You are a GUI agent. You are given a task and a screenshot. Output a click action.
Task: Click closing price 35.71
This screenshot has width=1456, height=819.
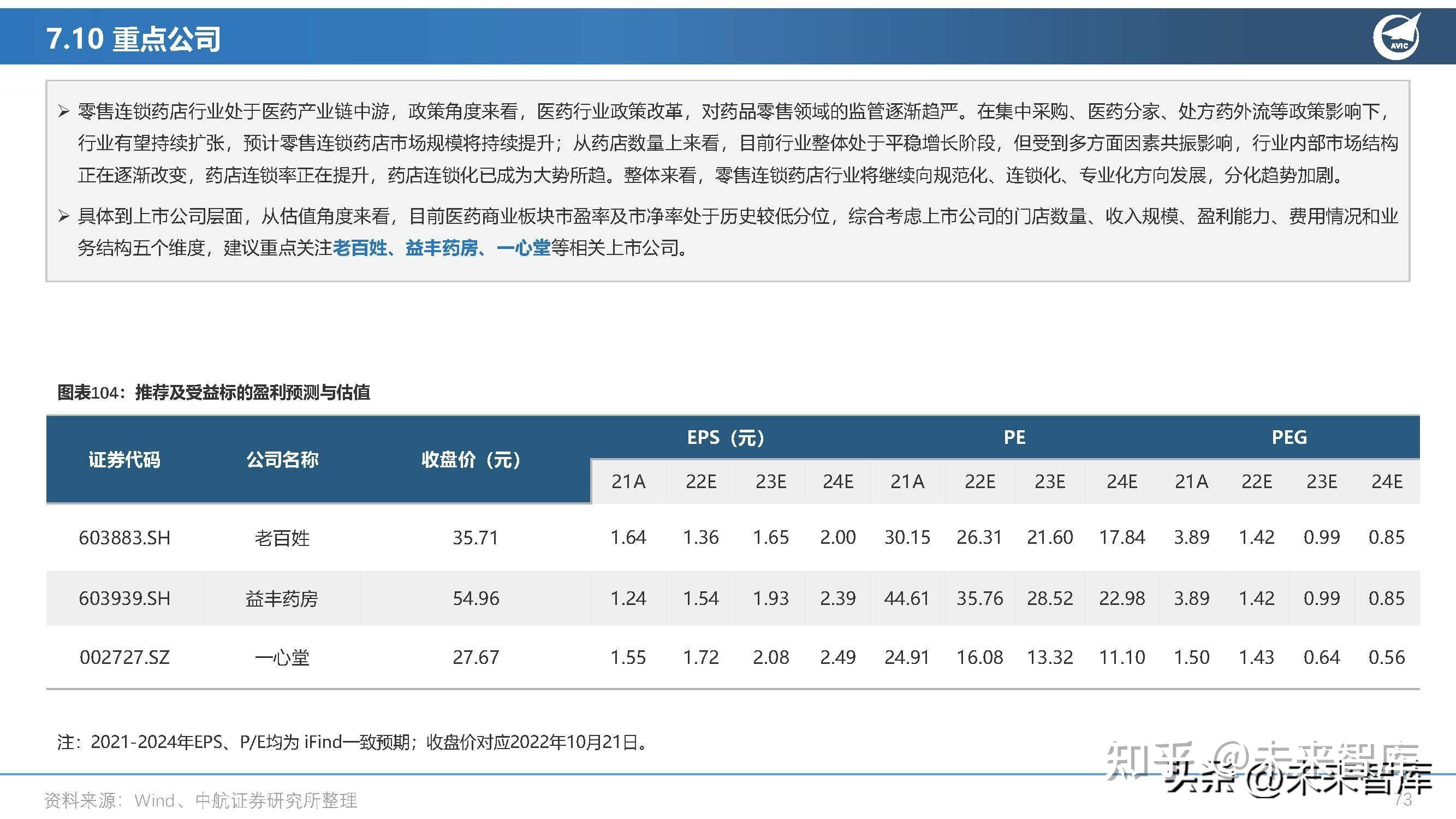tap(476, 537)
